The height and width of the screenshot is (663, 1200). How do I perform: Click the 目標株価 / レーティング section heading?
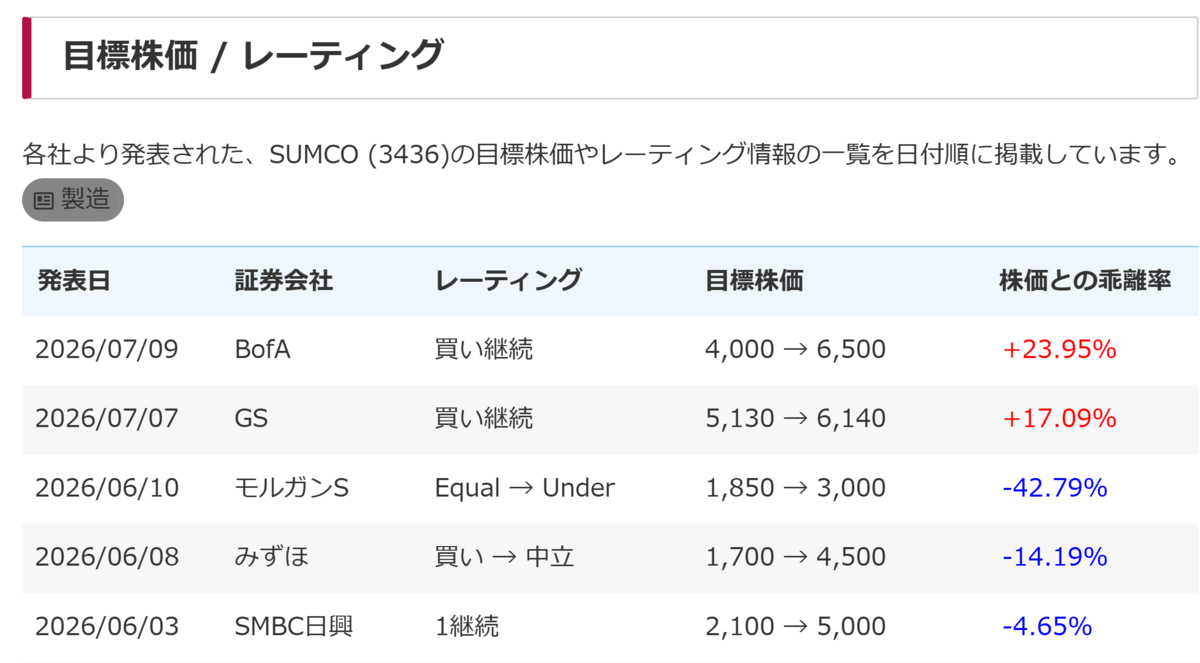click(x=253, y=56)
